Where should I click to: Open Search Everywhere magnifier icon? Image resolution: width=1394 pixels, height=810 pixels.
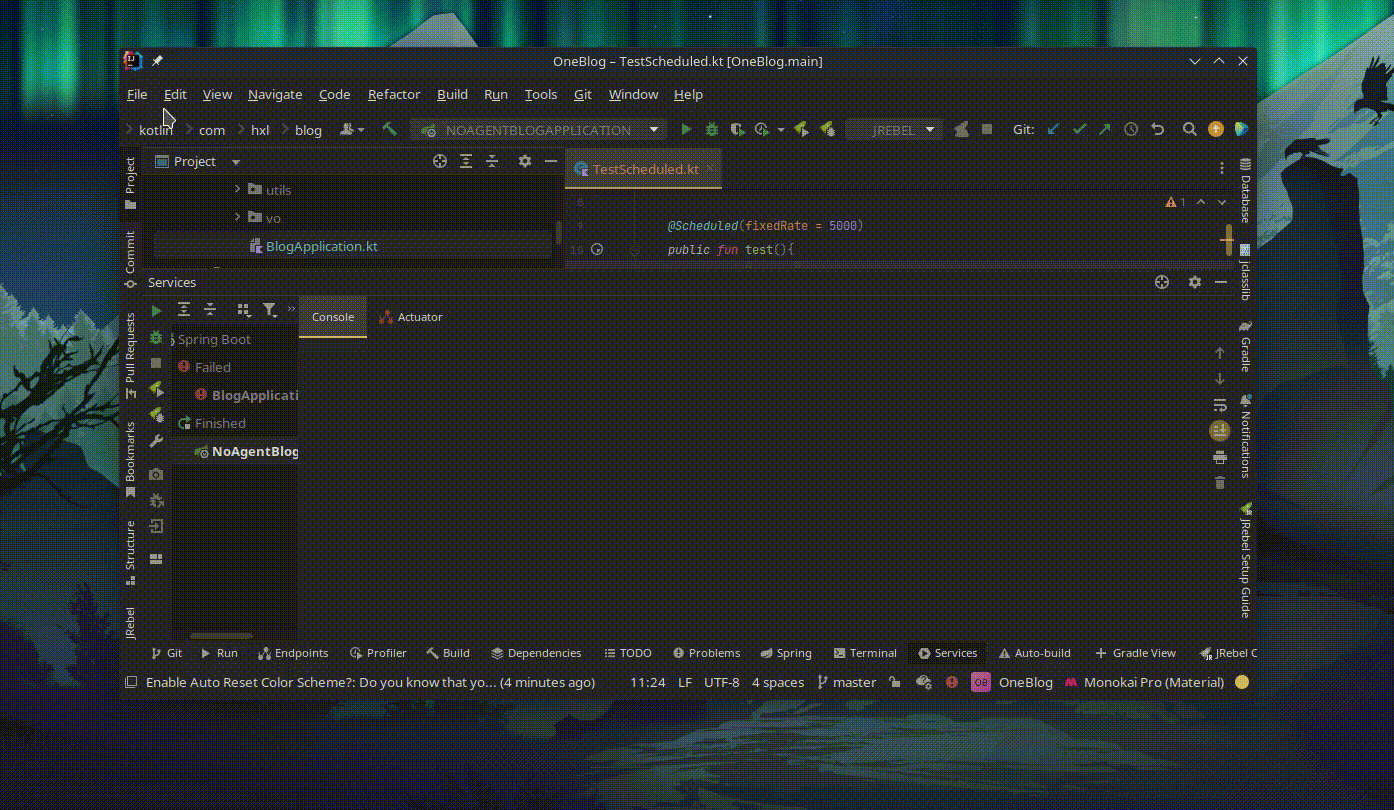coord(1190,129)
